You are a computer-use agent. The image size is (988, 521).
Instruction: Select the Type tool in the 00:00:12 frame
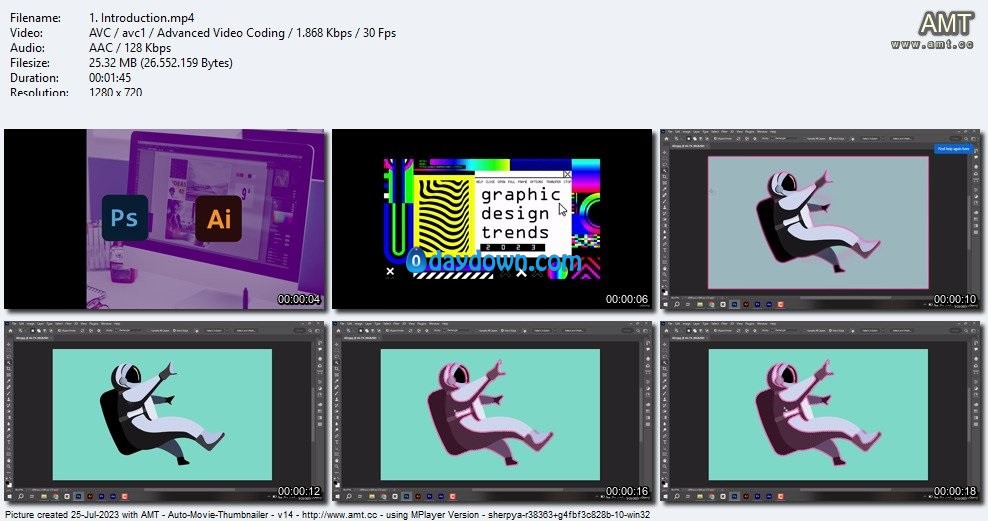[x=9, y=442]
